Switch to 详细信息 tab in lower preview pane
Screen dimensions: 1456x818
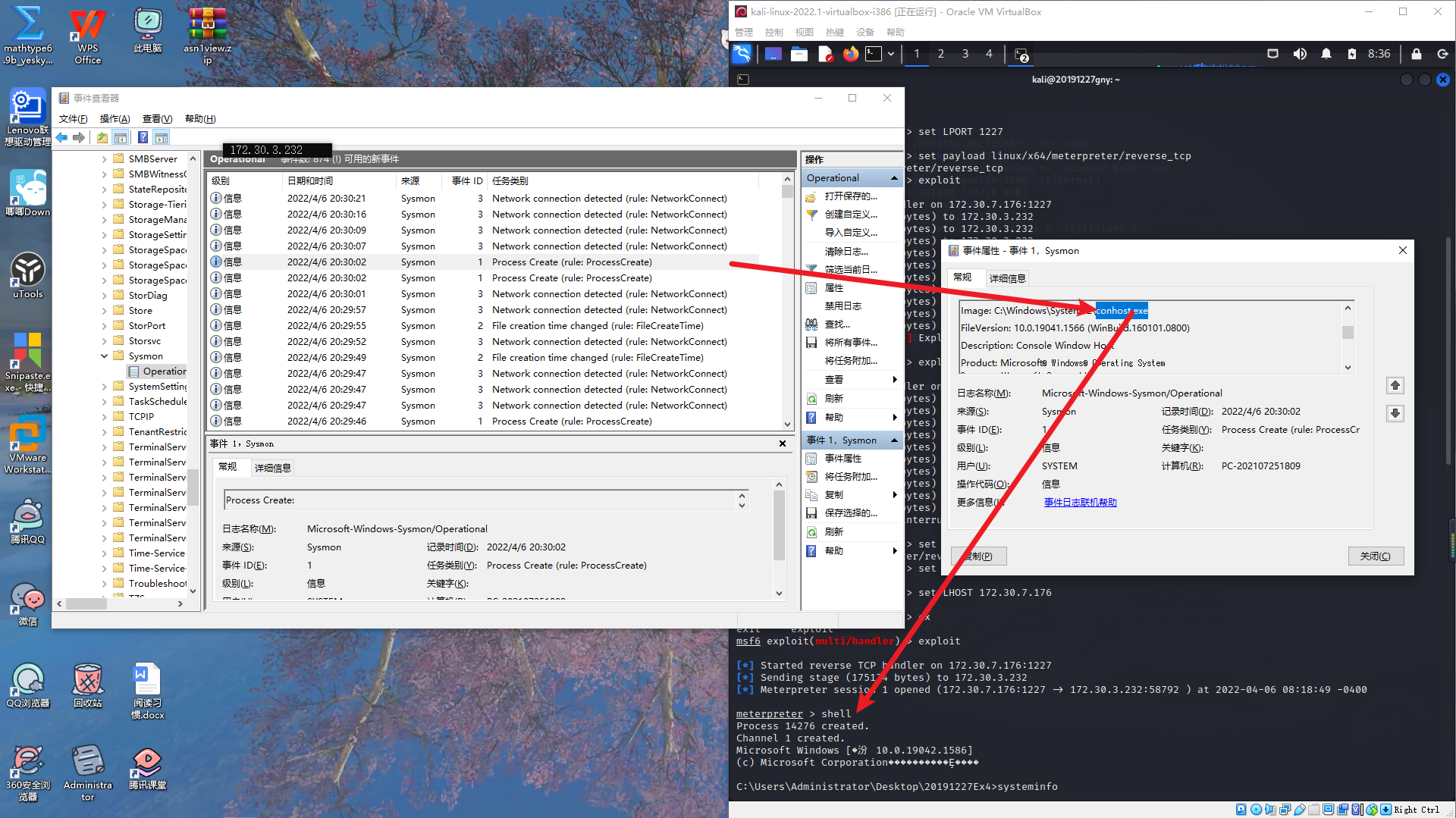point(272,468)
